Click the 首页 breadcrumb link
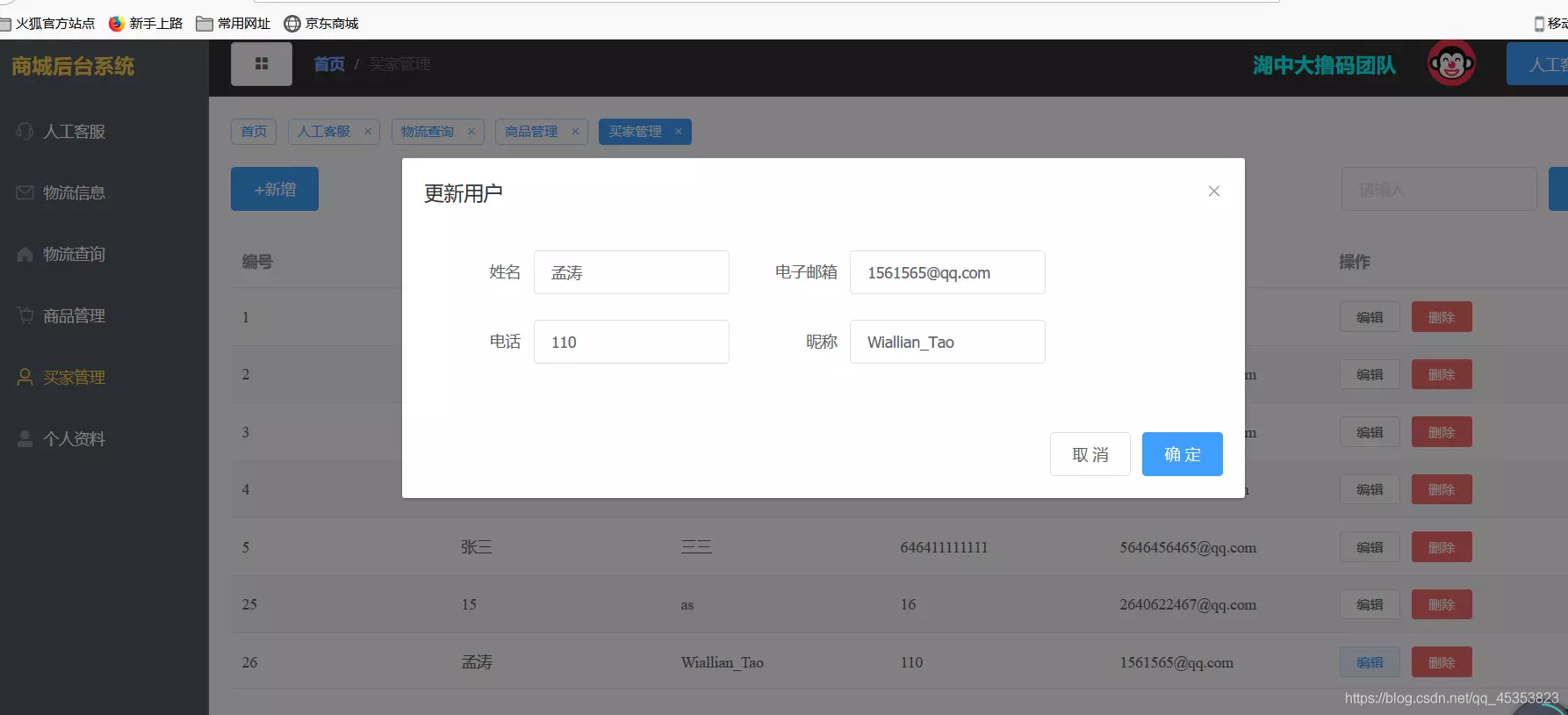Image resolution: width=1568 pixels, height=715 pixels. (329, 64)
